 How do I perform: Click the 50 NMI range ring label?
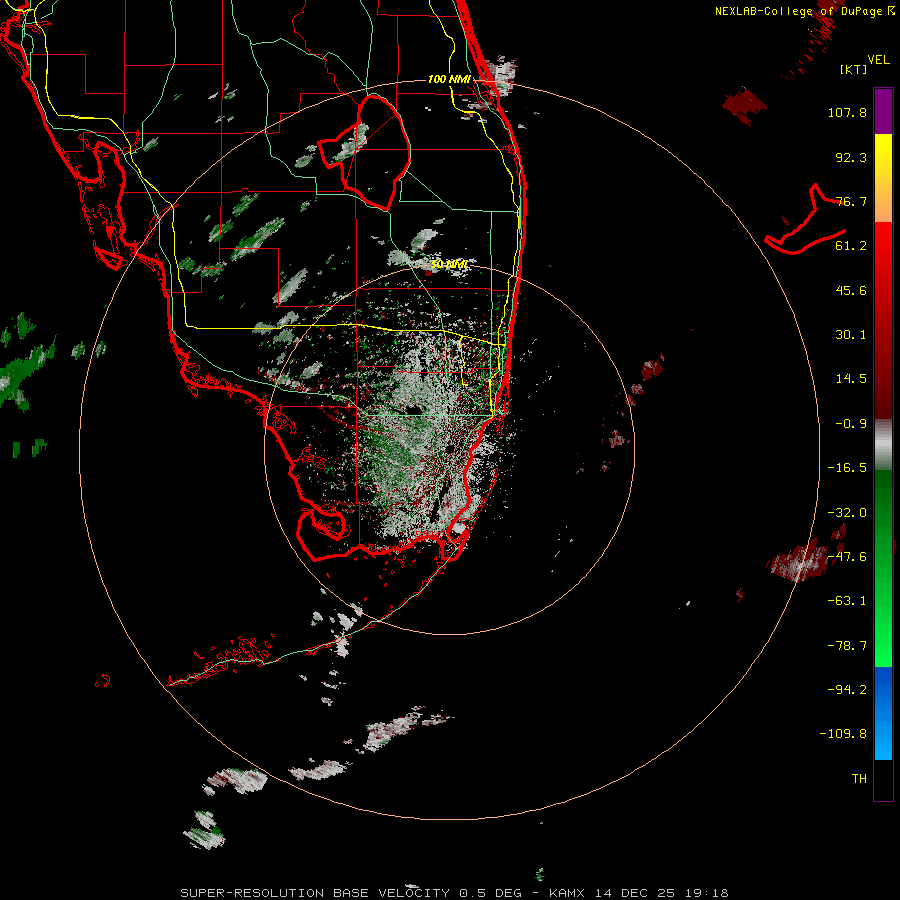click(x=449, y=265)
